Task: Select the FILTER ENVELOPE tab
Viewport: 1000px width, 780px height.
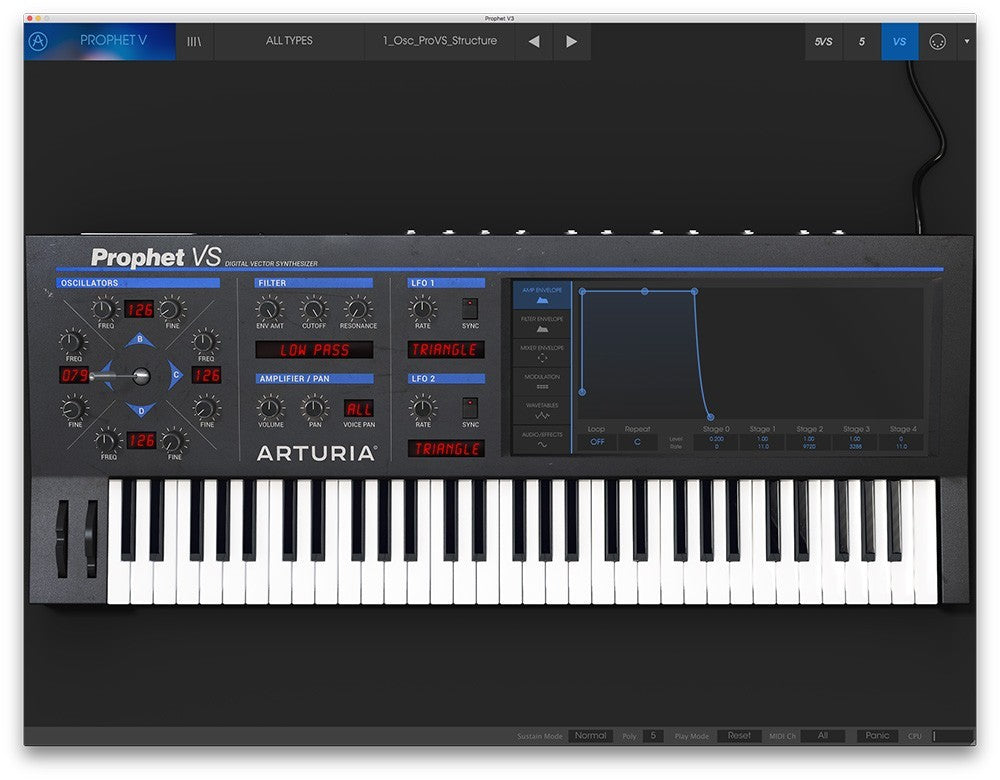Action: pyautogui.click(x=542, y=324)
